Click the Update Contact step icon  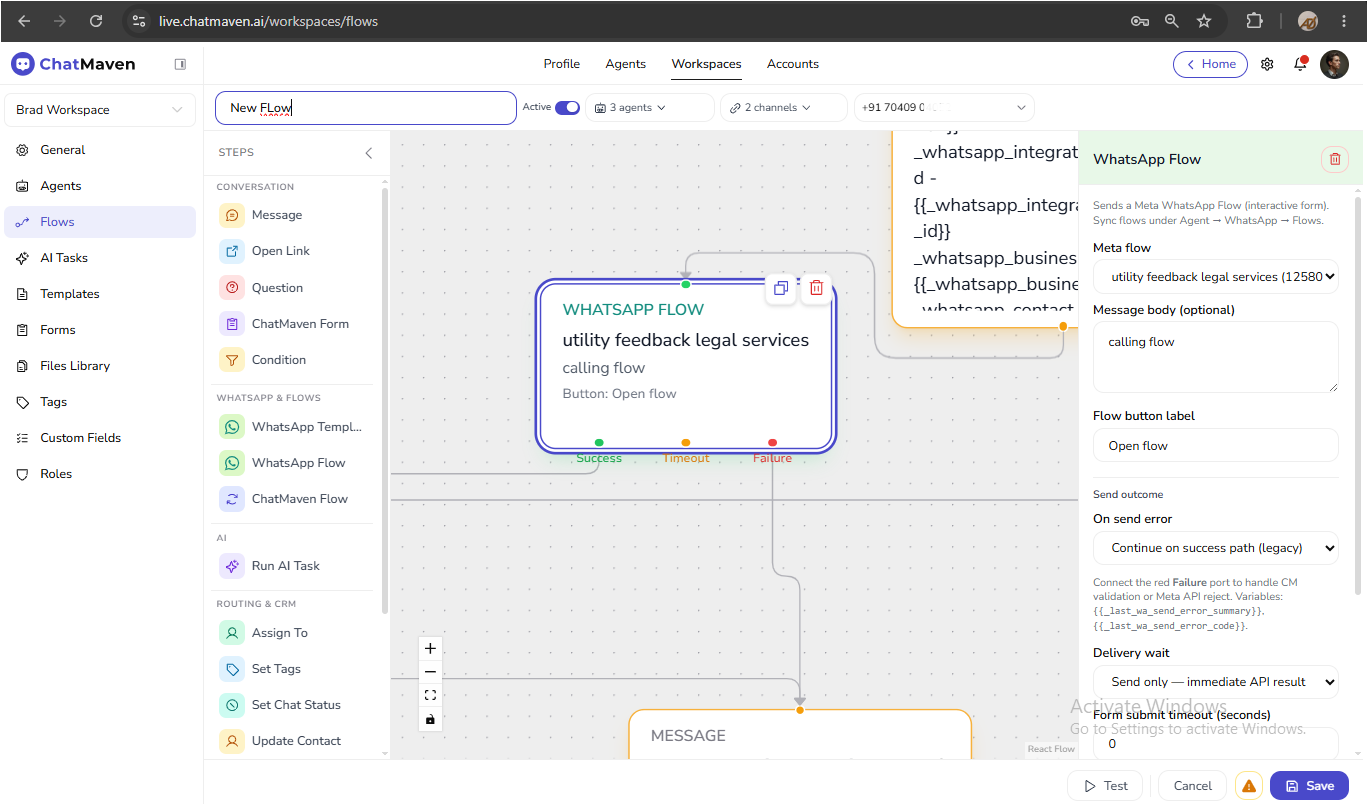(232, 741)
